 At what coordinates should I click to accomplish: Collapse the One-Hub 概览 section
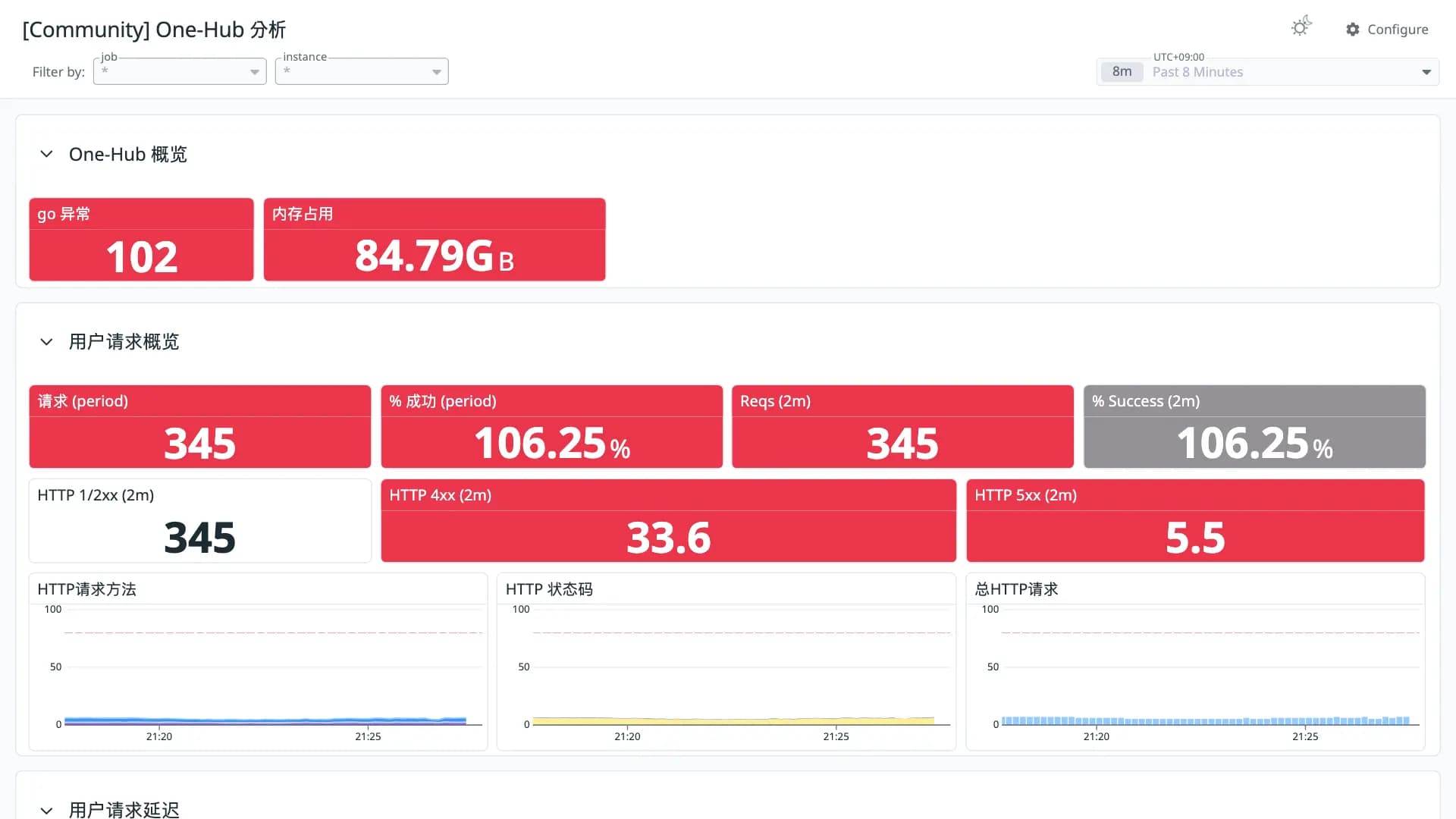click(x=46, y=155)
